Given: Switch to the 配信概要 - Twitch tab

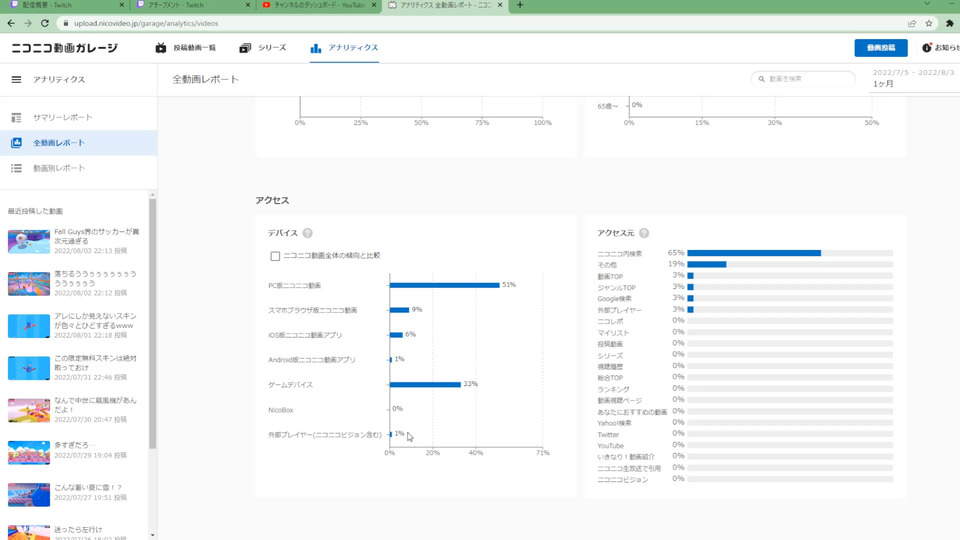Looking at the screenshot, I should click(66, 5).
